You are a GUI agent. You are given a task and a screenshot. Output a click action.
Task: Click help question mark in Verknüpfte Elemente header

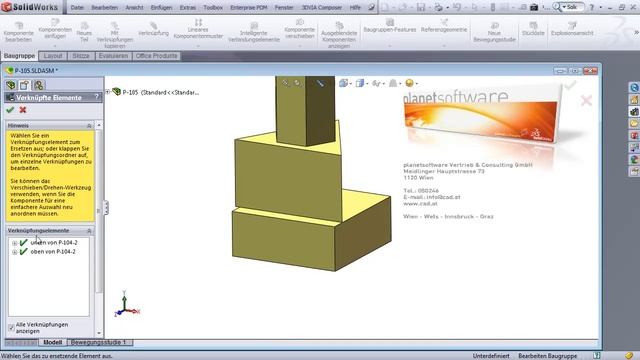(x=97, y=97)
